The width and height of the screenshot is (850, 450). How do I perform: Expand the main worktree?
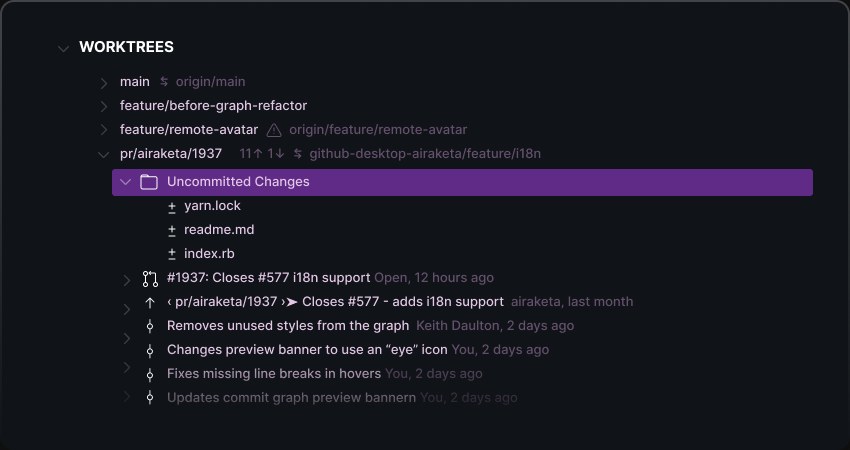coord(103,82)
